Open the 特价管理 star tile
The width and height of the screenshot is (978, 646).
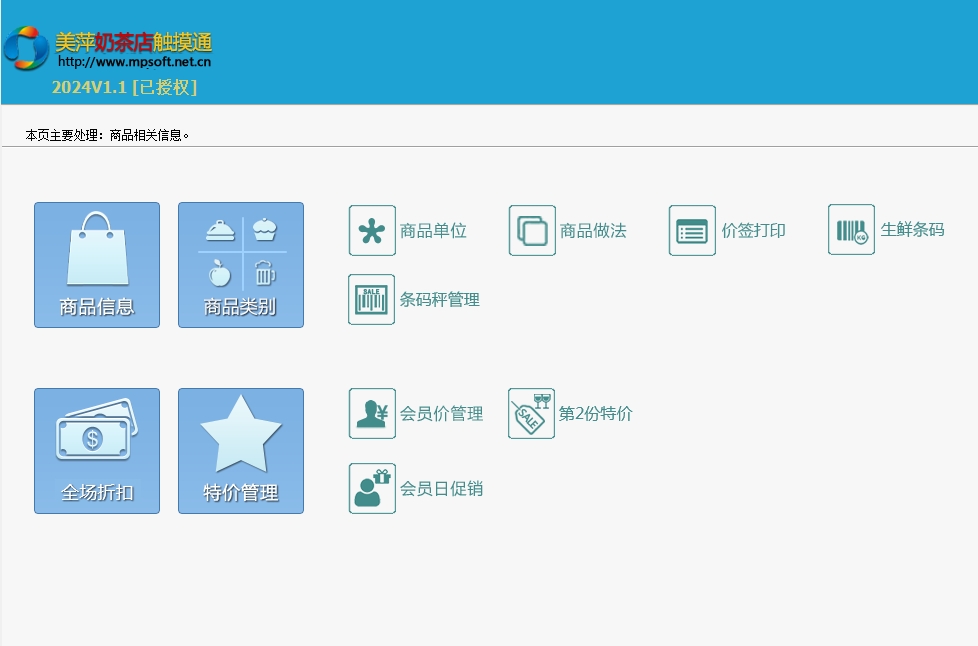241,451
